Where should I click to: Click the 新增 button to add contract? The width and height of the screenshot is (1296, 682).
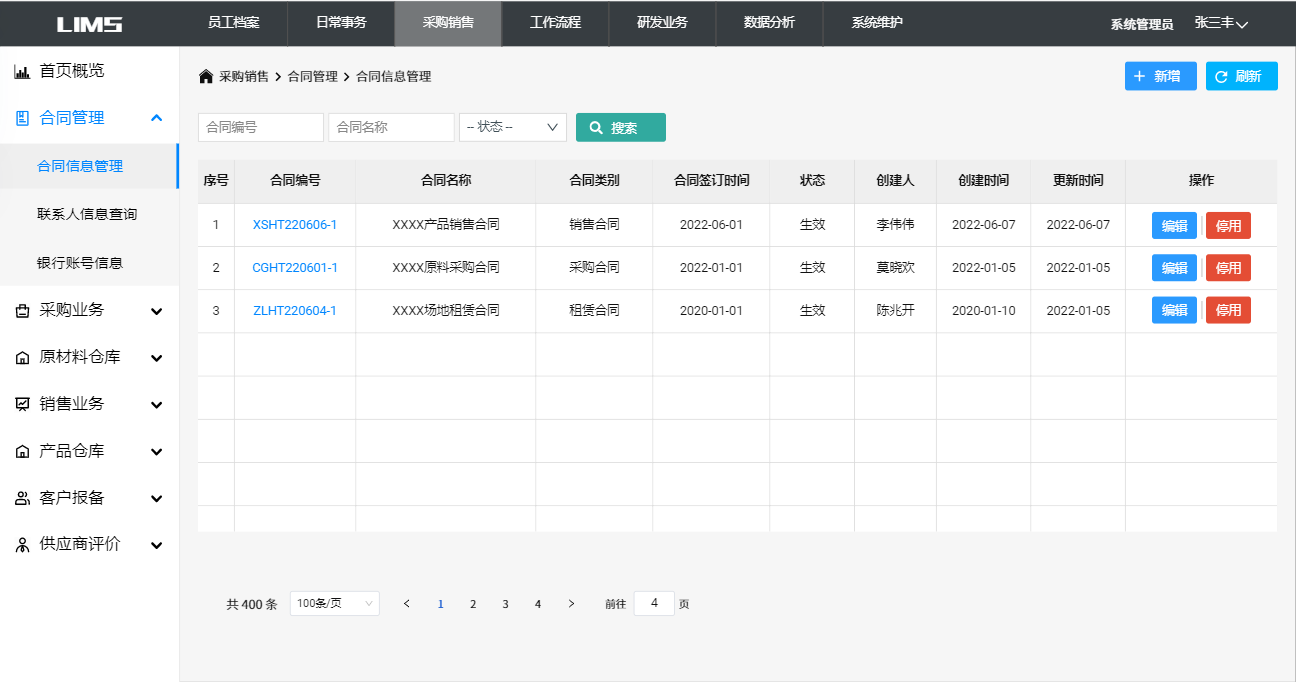1160,76
